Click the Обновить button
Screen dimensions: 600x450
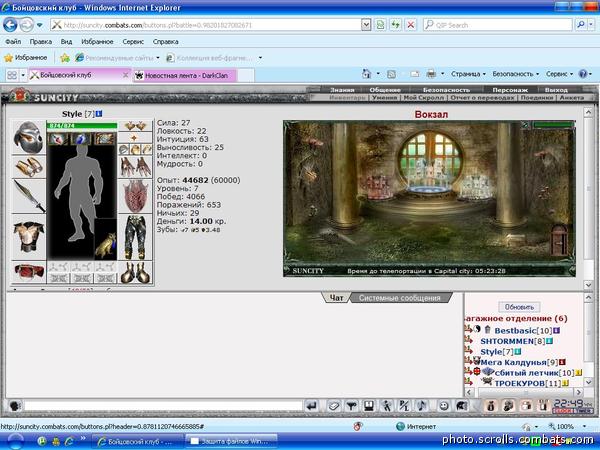click(519, 307)
